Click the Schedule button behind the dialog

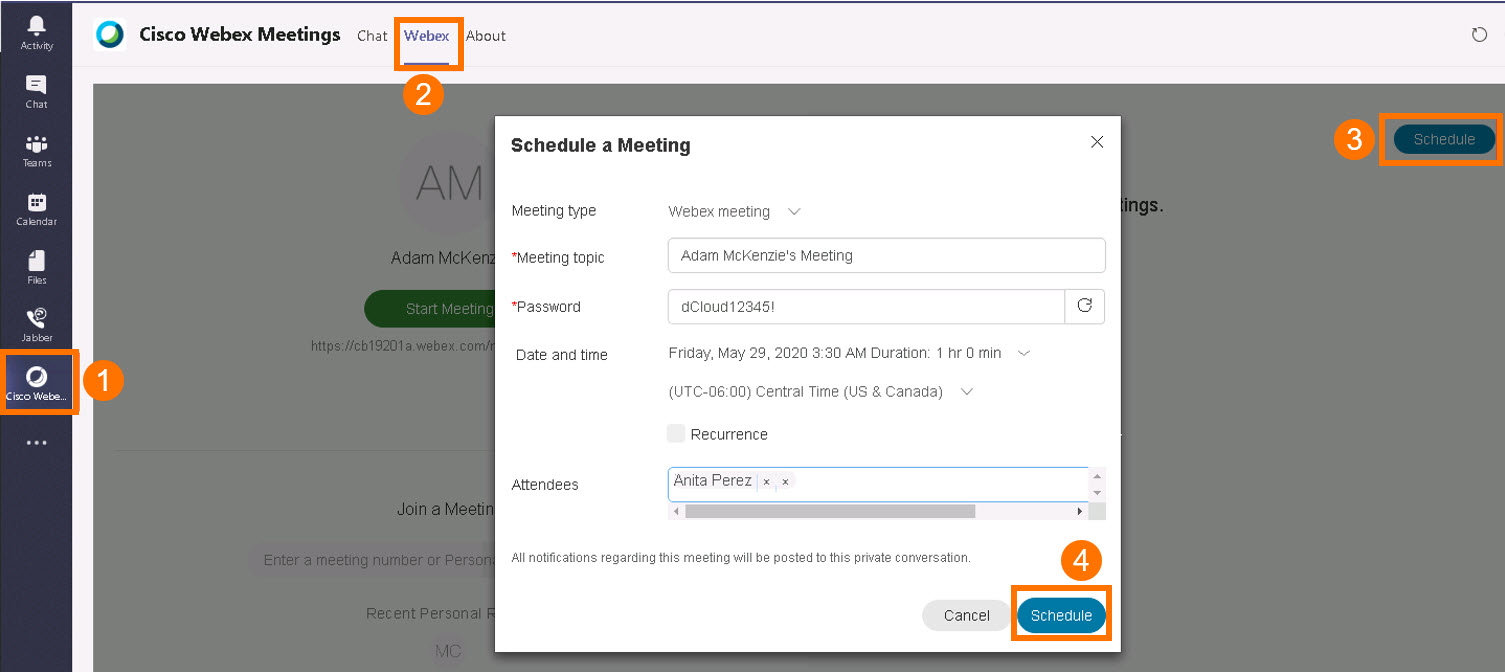point(1445,139)
